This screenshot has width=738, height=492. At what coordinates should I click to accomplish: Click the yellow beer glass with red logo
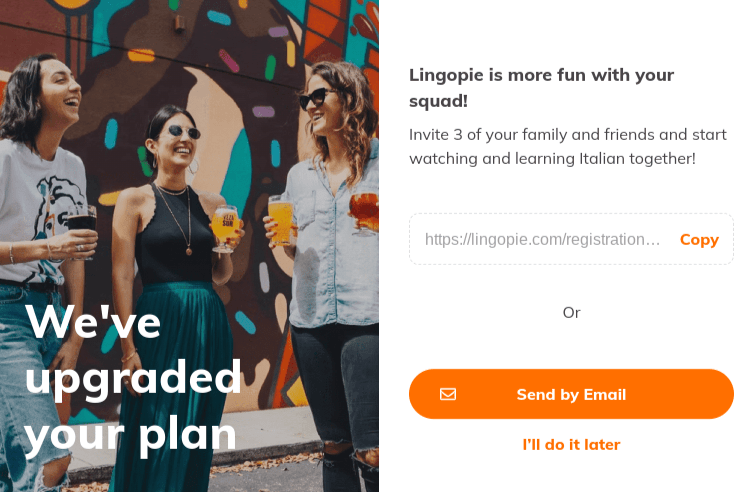[225, 229]
